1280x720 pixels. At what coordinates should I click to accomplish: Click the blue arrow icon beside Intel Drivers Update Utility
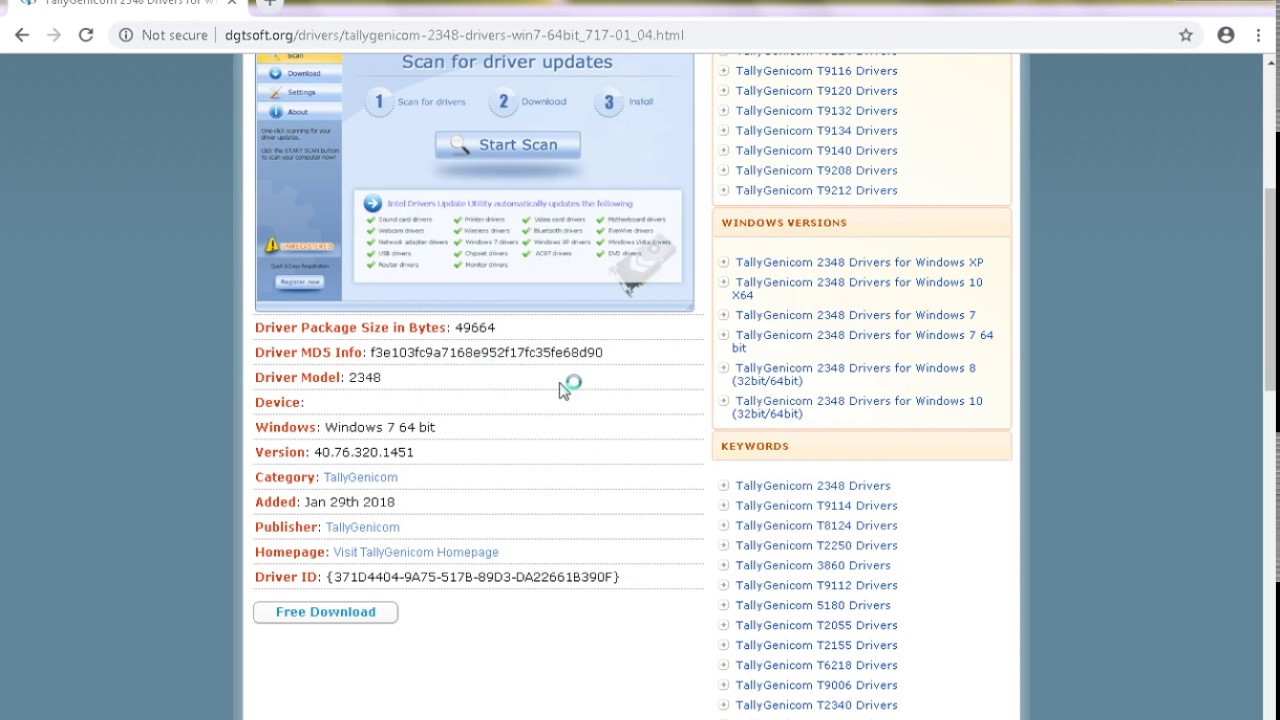coord(373,203)
